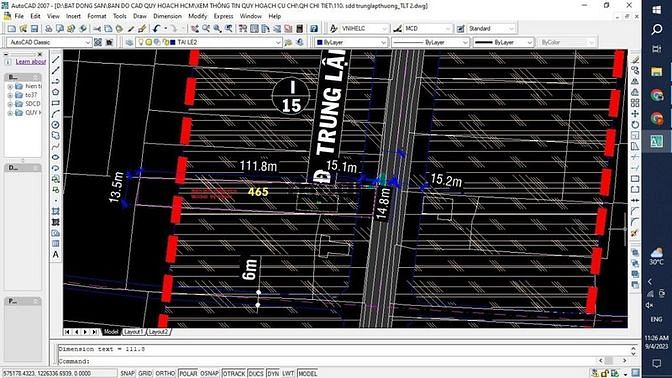Screen dimensions: 672x378
Task: Open the Dimension menu
Action: [x=168, y=16]
